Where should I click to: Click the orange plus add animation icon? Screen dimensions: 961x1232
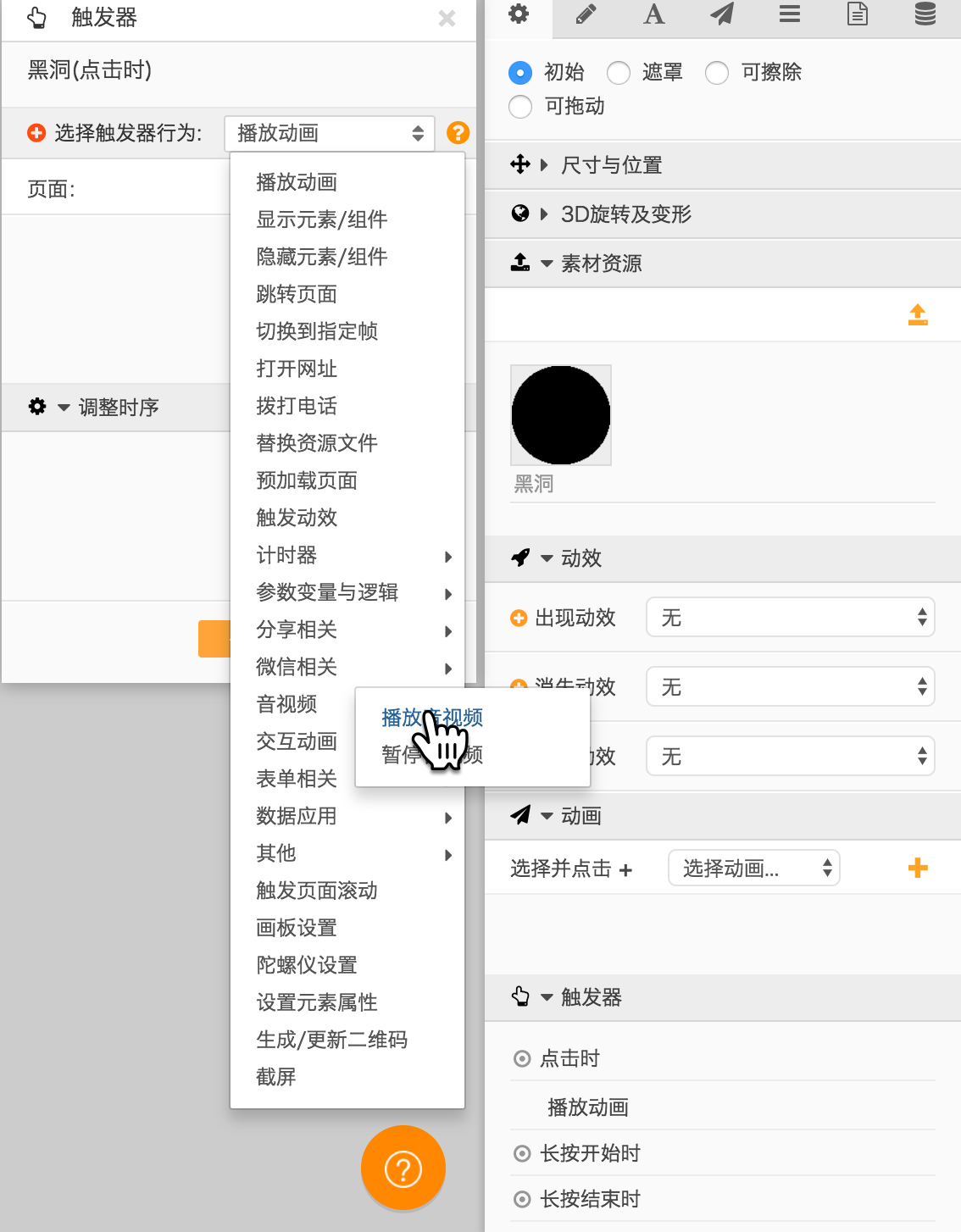coord(917,868)
